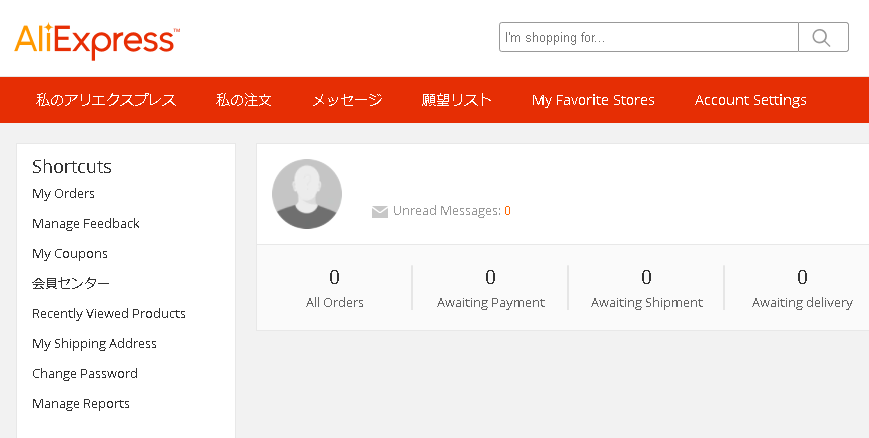The height and width of the screenshot is (438, 869).
Task: Click the unread messages envelope icon
Action: tap(380, 212)
